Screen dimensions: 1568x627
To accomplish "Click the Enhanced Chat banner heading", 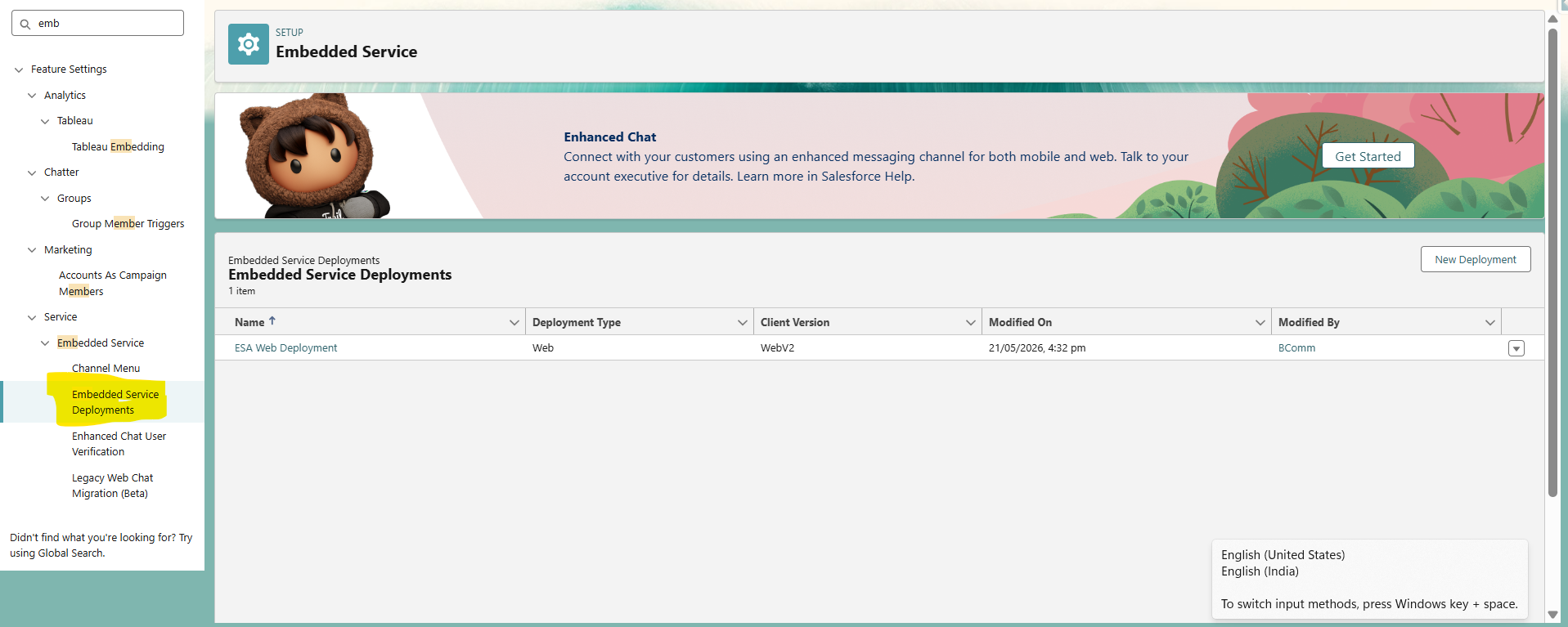I will point(609,137).
